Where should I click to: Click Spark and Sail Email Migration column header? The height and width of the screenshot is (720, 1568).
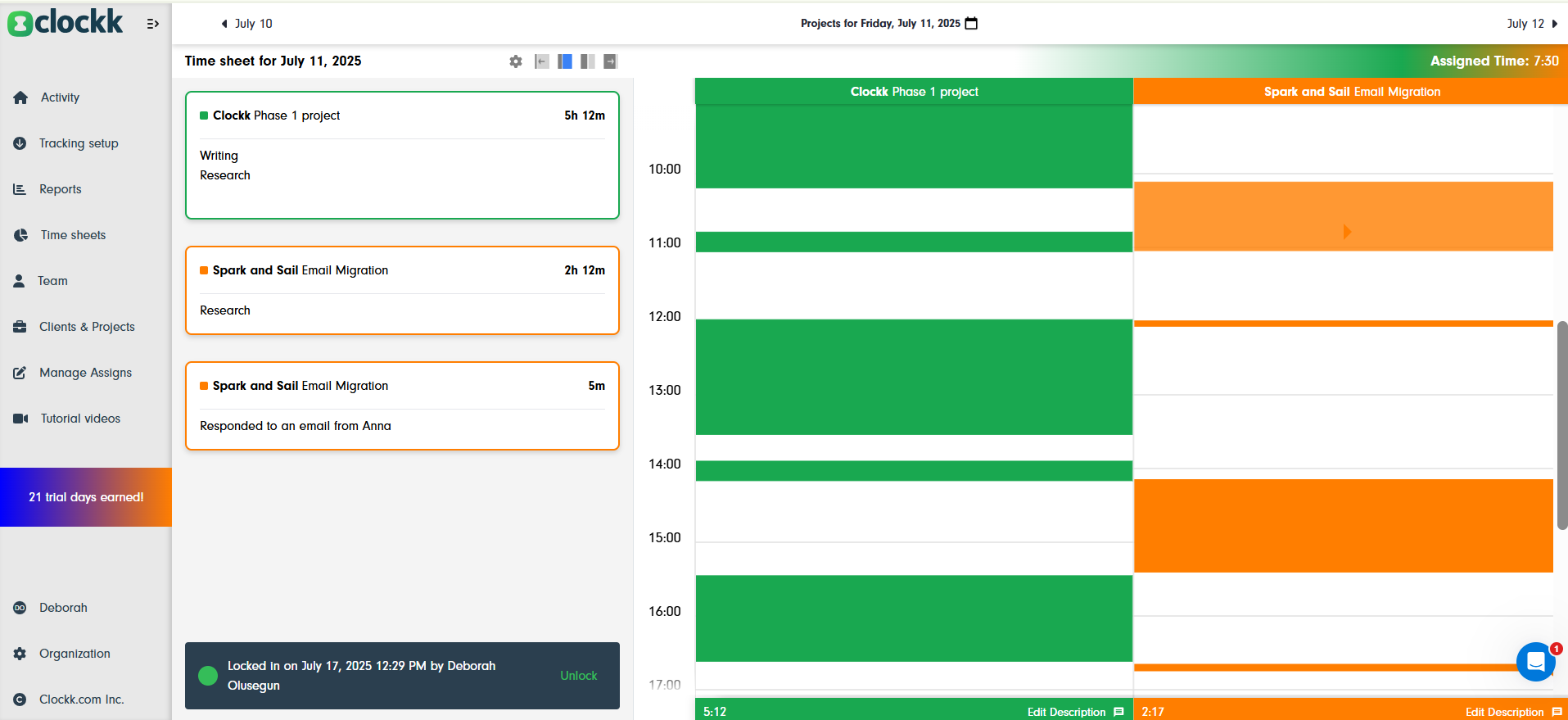[1352, 92]
